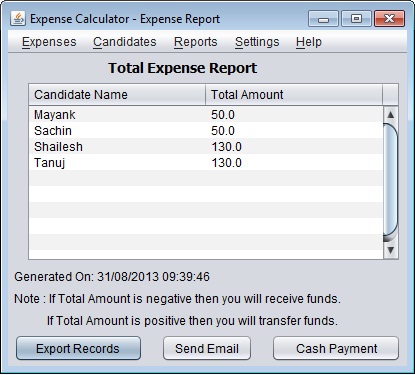Open the Expenses menu
415x375 pixels.
[x=49, y=42]
